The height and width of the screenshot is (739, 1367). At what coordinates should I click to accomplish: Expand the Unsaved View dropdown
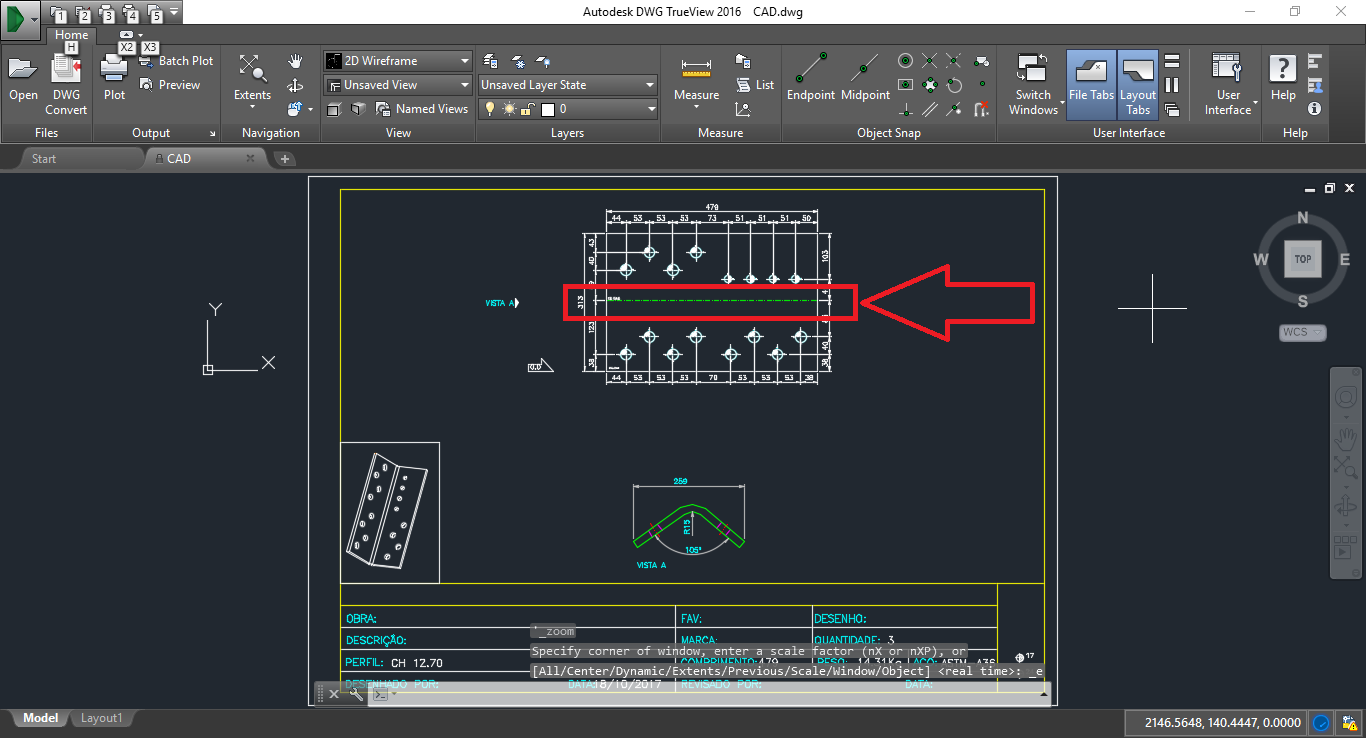(464, 85)
